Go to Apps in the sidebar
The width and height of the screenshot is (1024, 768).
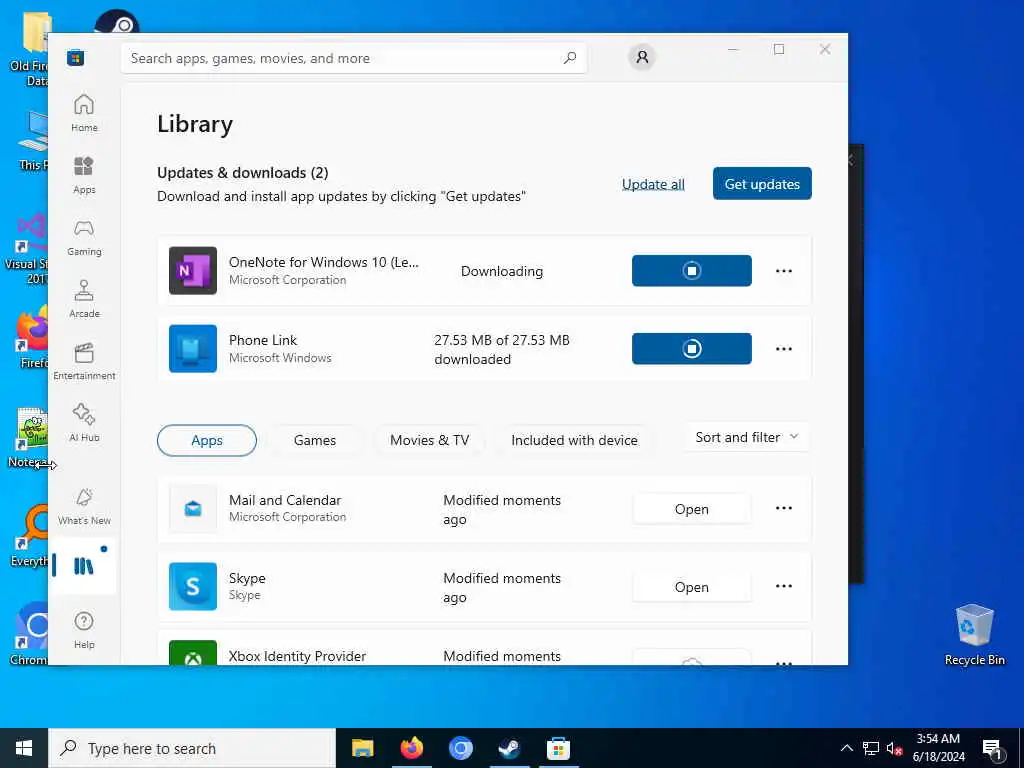coord(84,175)
